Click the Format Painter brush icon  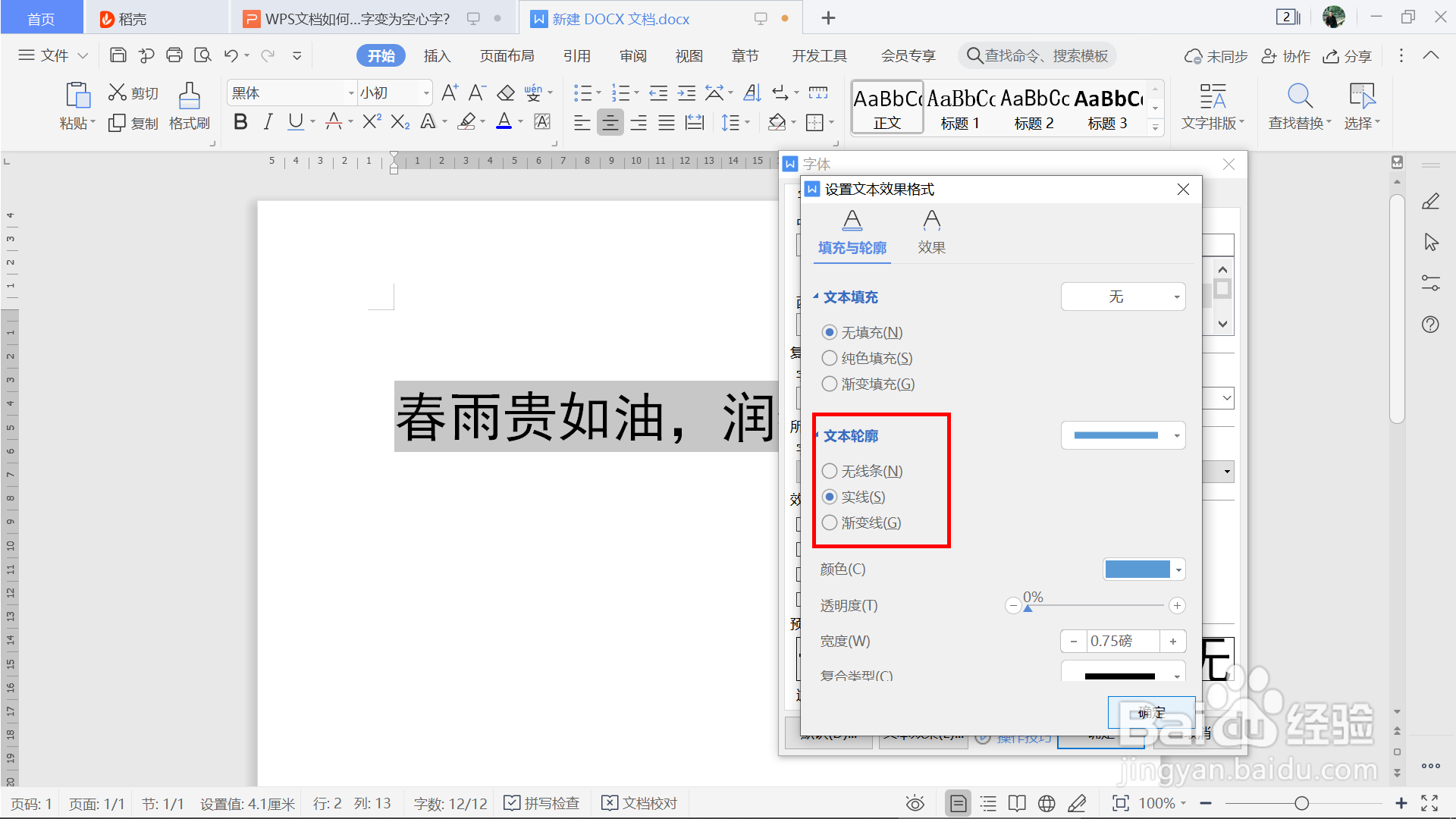189,96
